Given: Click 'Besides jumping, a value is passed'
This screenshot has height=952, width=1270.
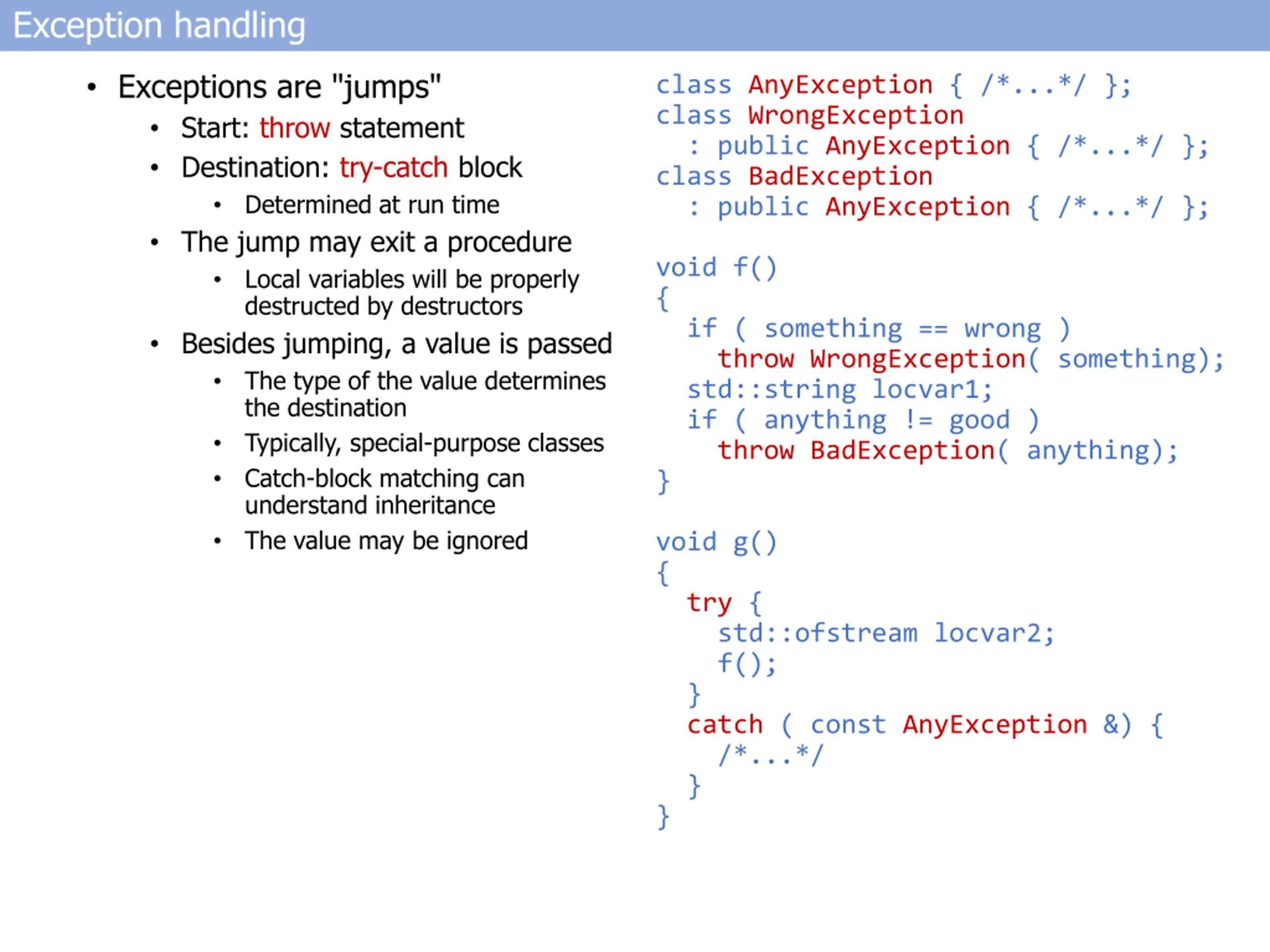Looking at the screenshot, I should click(x=397, y=344).
